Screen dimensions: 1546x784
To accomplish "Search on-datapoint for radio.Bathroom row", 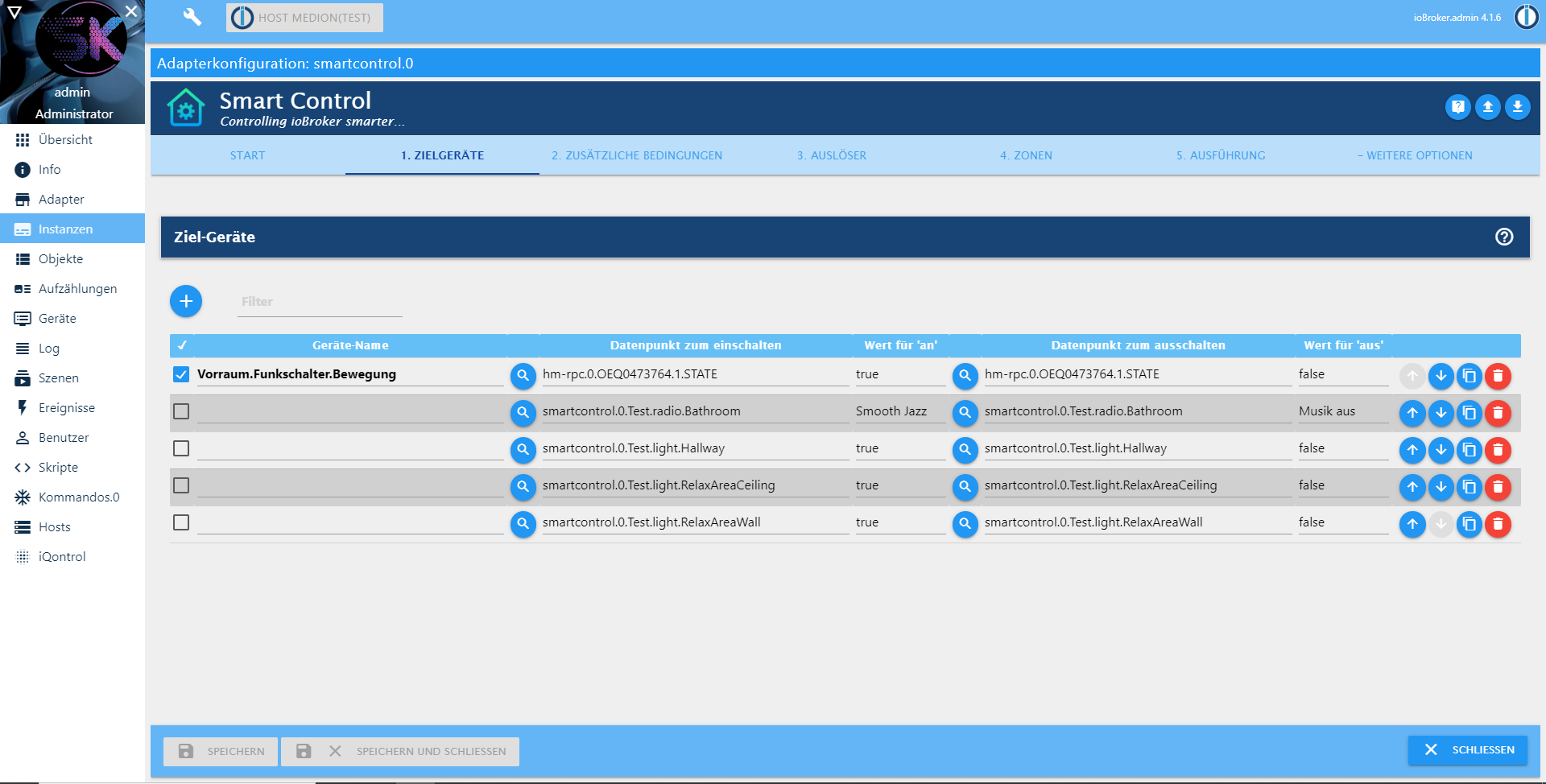I will (x=523, y=412).
